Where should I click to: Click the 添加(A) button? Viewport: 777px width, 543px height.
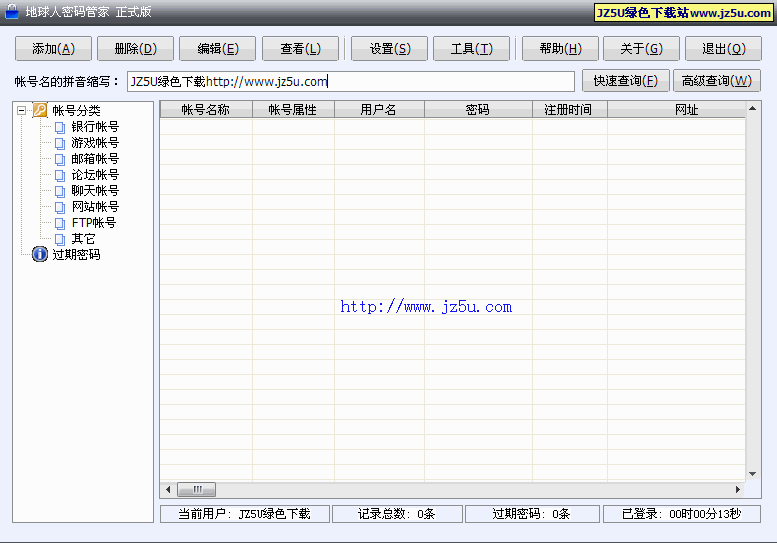pyautogui.click(x=54, y=49)
